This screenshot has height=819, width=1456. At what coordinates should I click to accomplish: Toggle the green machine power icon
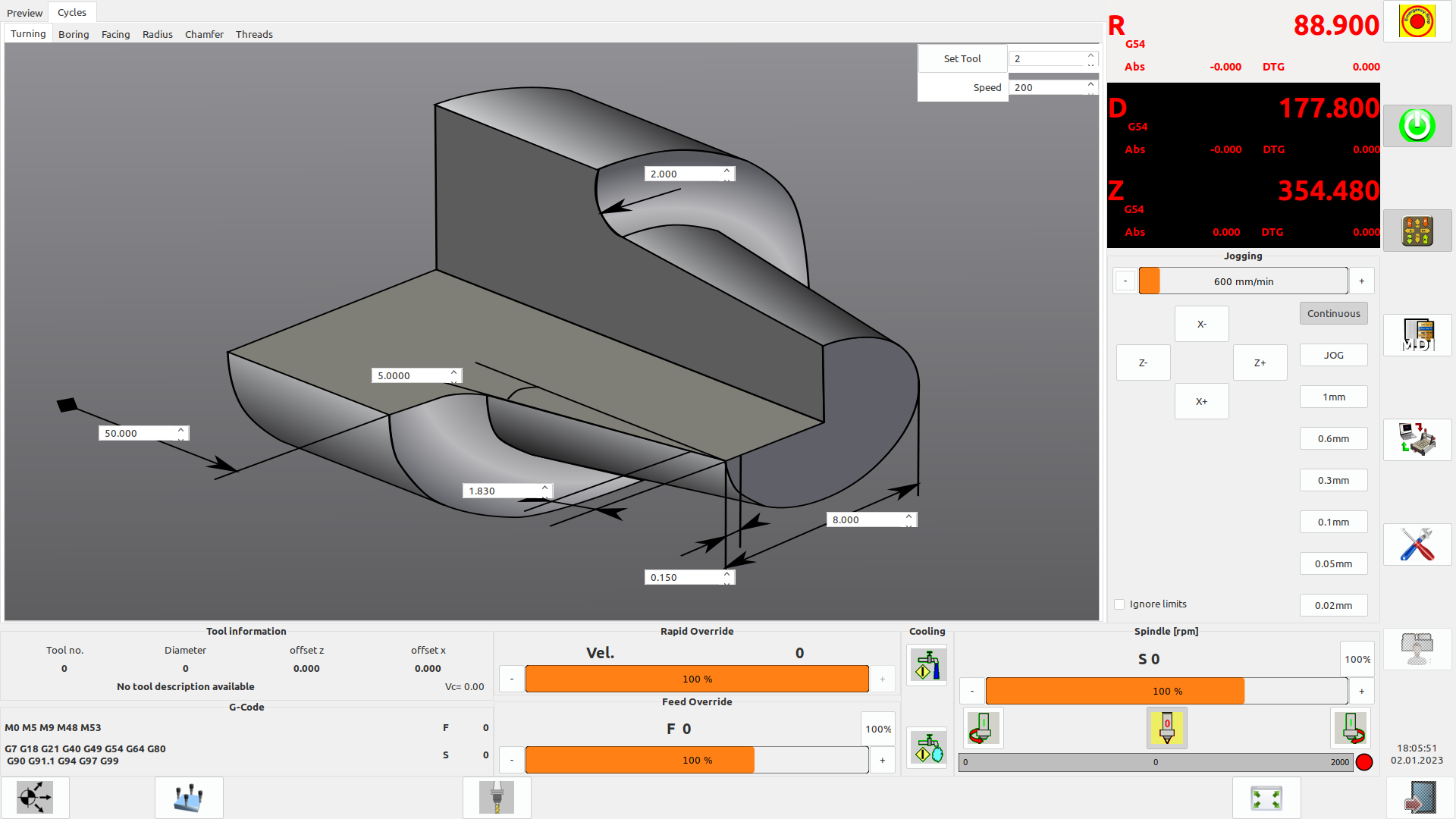1417,126
